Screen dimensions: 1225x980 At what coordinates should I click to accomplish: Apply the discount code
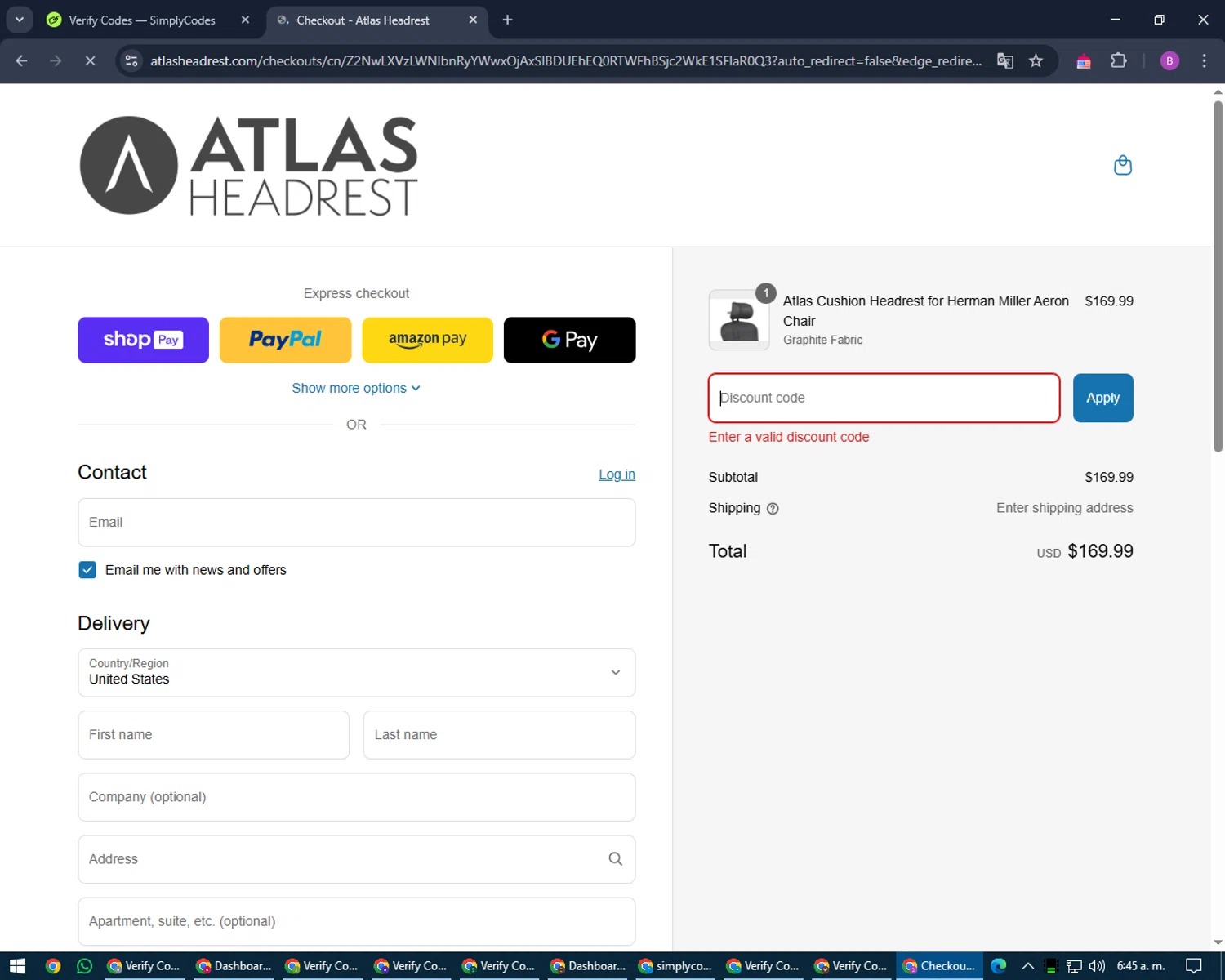point(1102,398)
